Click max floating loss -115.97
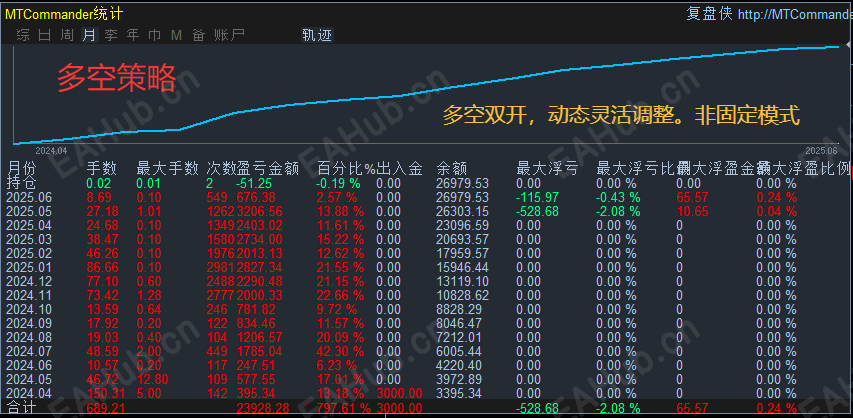Viewport: 853px width, 418px height. click(x=537, y=197)
